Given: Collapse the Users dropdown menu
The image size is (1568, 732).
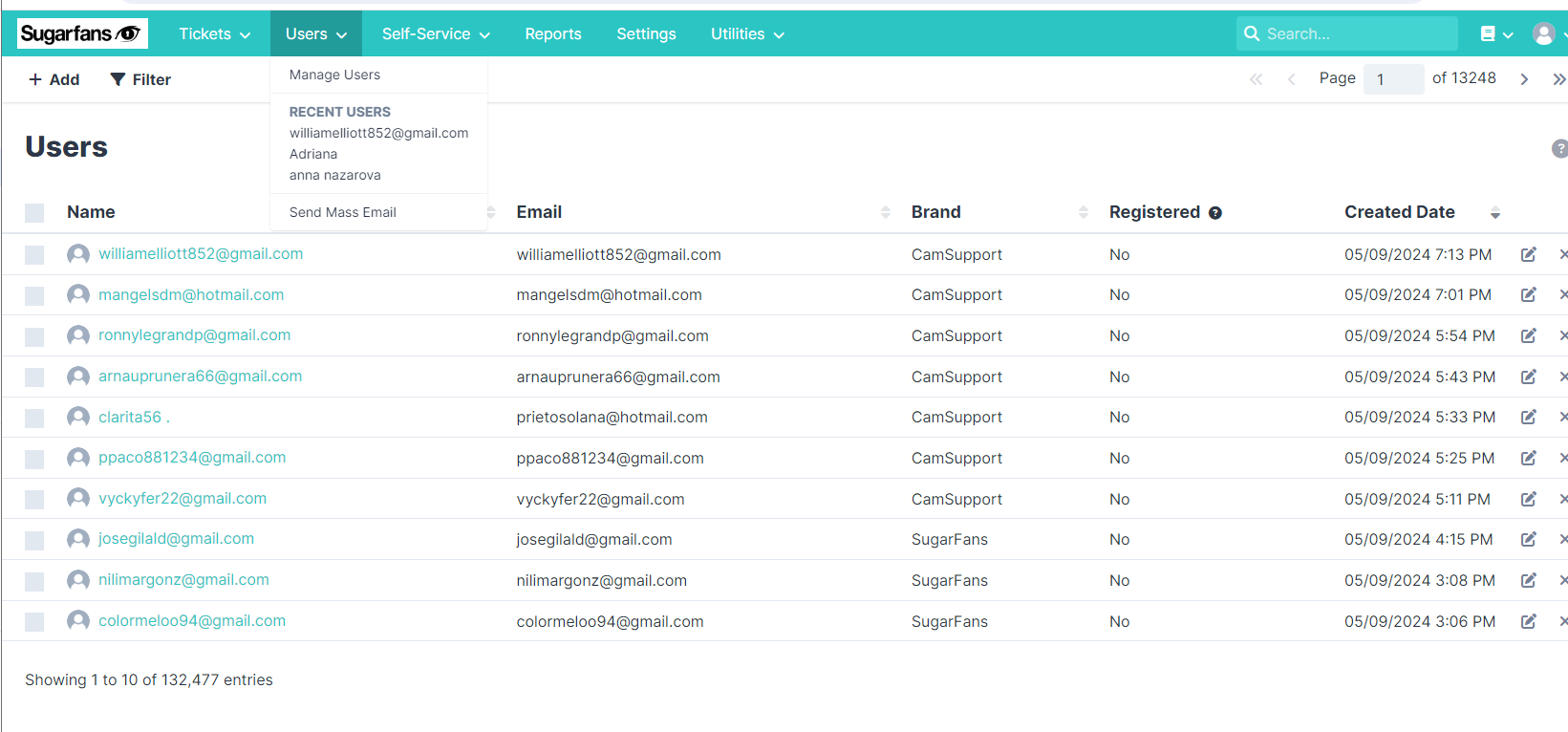Looking at the screenshot, I should tap(316, 34).
